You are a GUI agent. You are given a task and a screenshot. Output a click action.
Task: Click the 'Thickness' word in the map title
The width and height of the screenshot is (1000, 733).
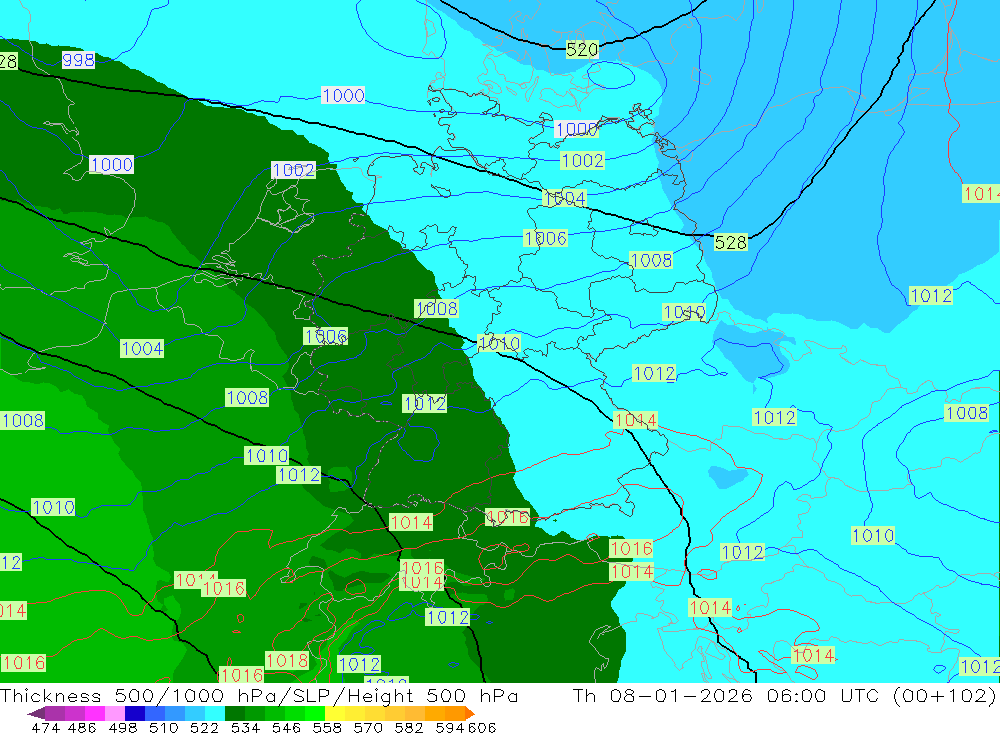coord(51,695)
